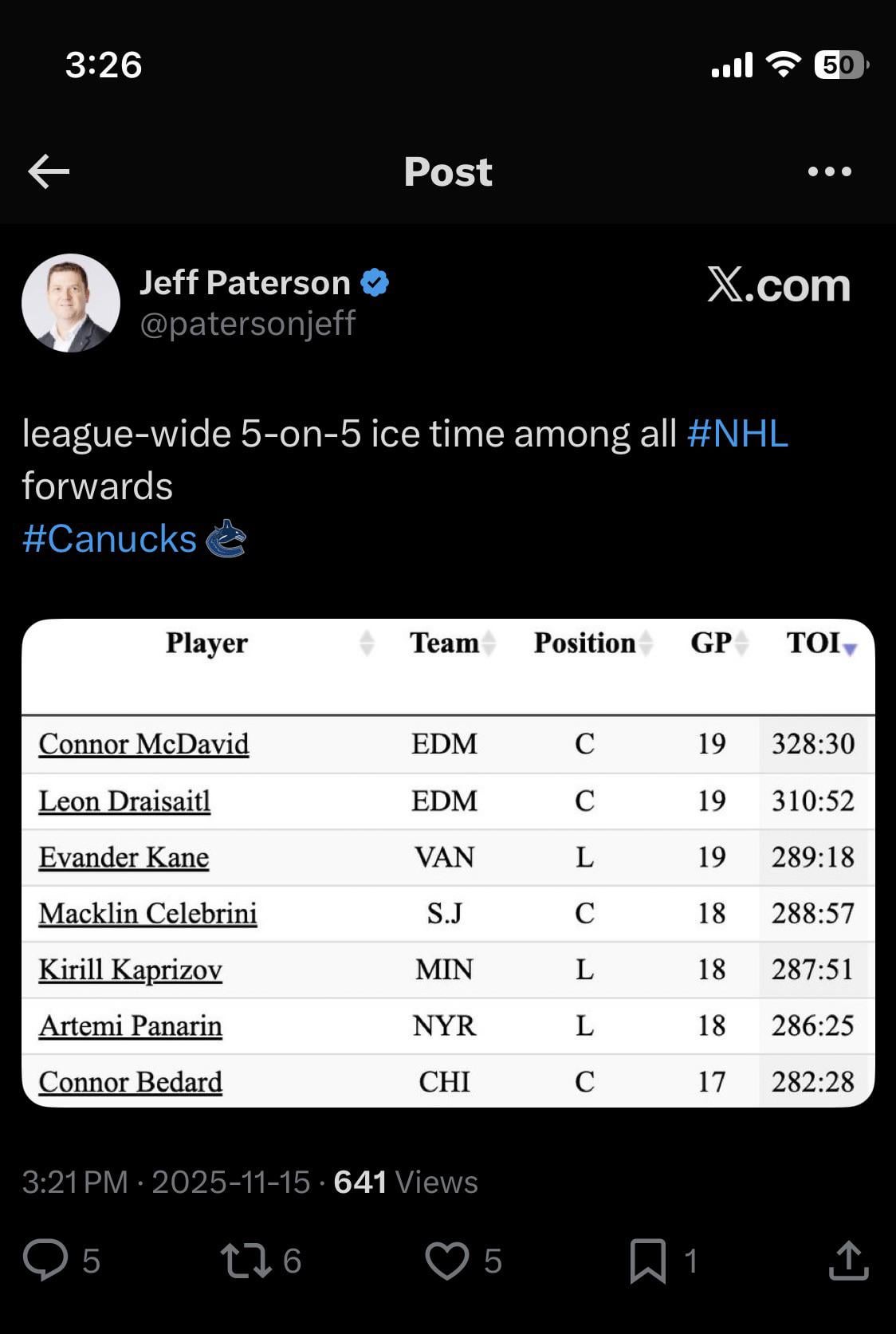896x1334 pixels.
Task: Tap the 641 Views count
Action: [405, 1182]
